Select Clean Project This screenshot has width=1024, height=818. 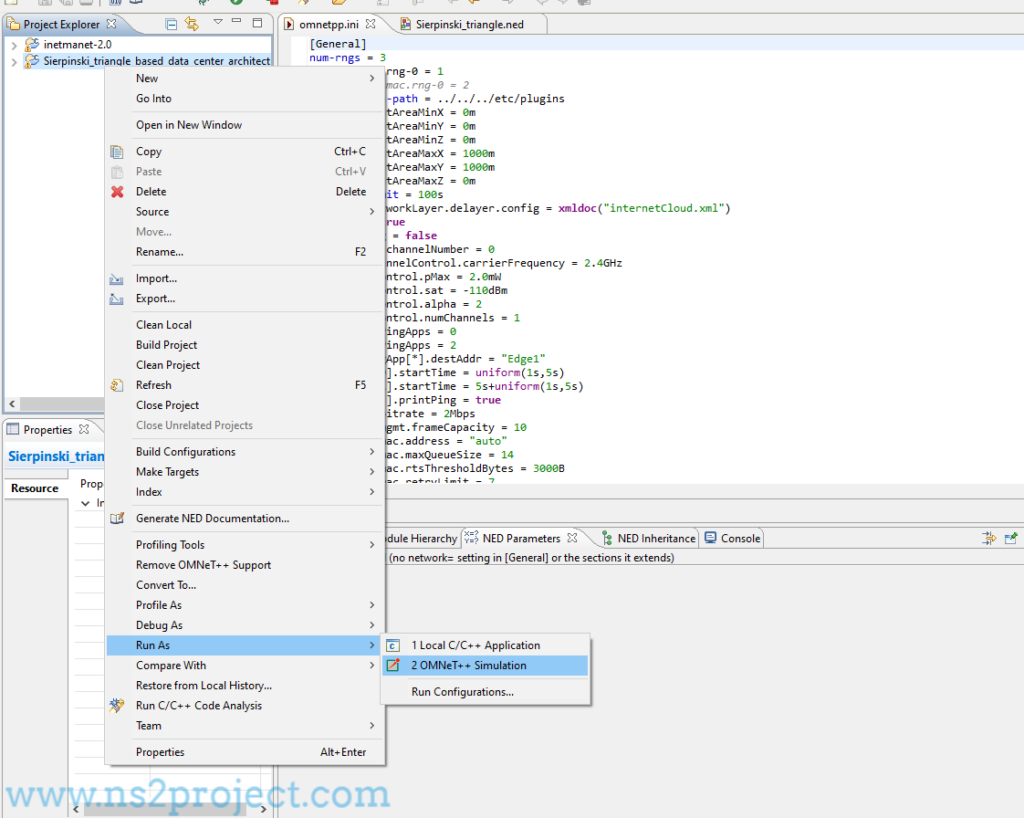(245, 365)
